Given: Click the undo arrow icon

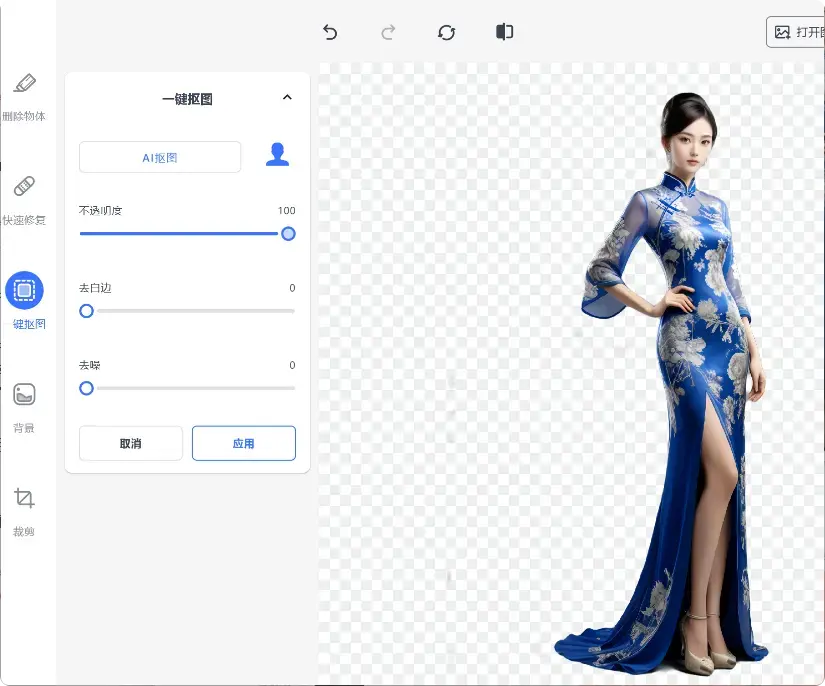Looking at the screenshot, I should tap(330, 32).
